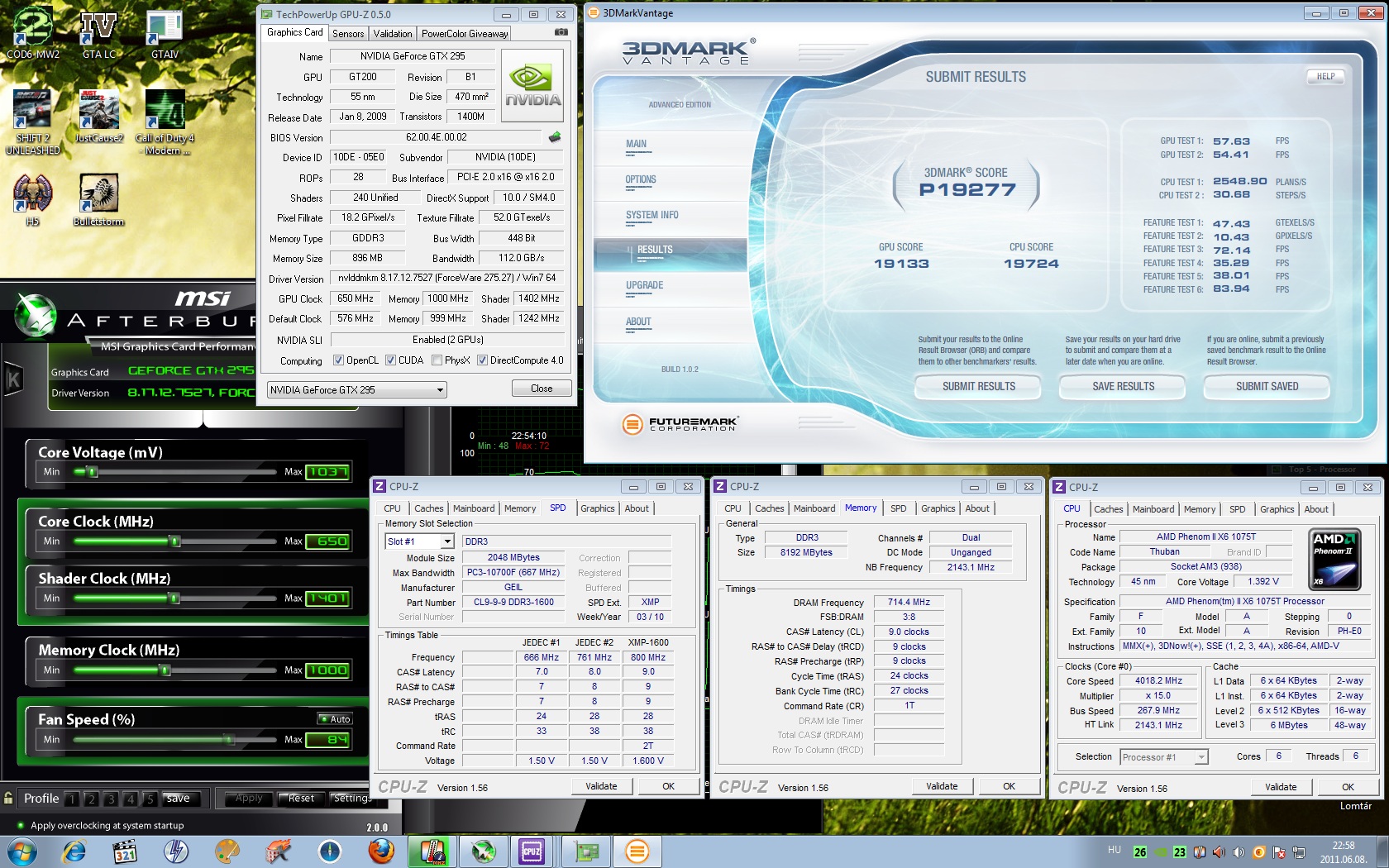This screenshot has width=1389, height=868.
Task: Launch Daemon Tools from the taskbar
Action: tap(176, 851)
